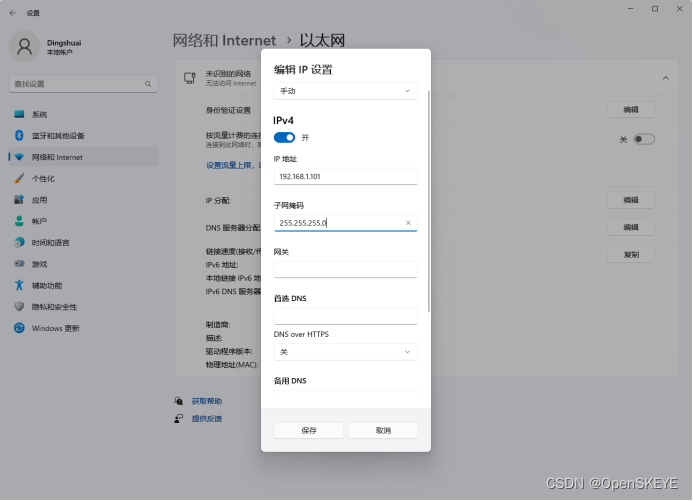Screen dimensions: 693x501
Task: Click the 游戏 gamepad icon
Action: (x=19, y=264)
